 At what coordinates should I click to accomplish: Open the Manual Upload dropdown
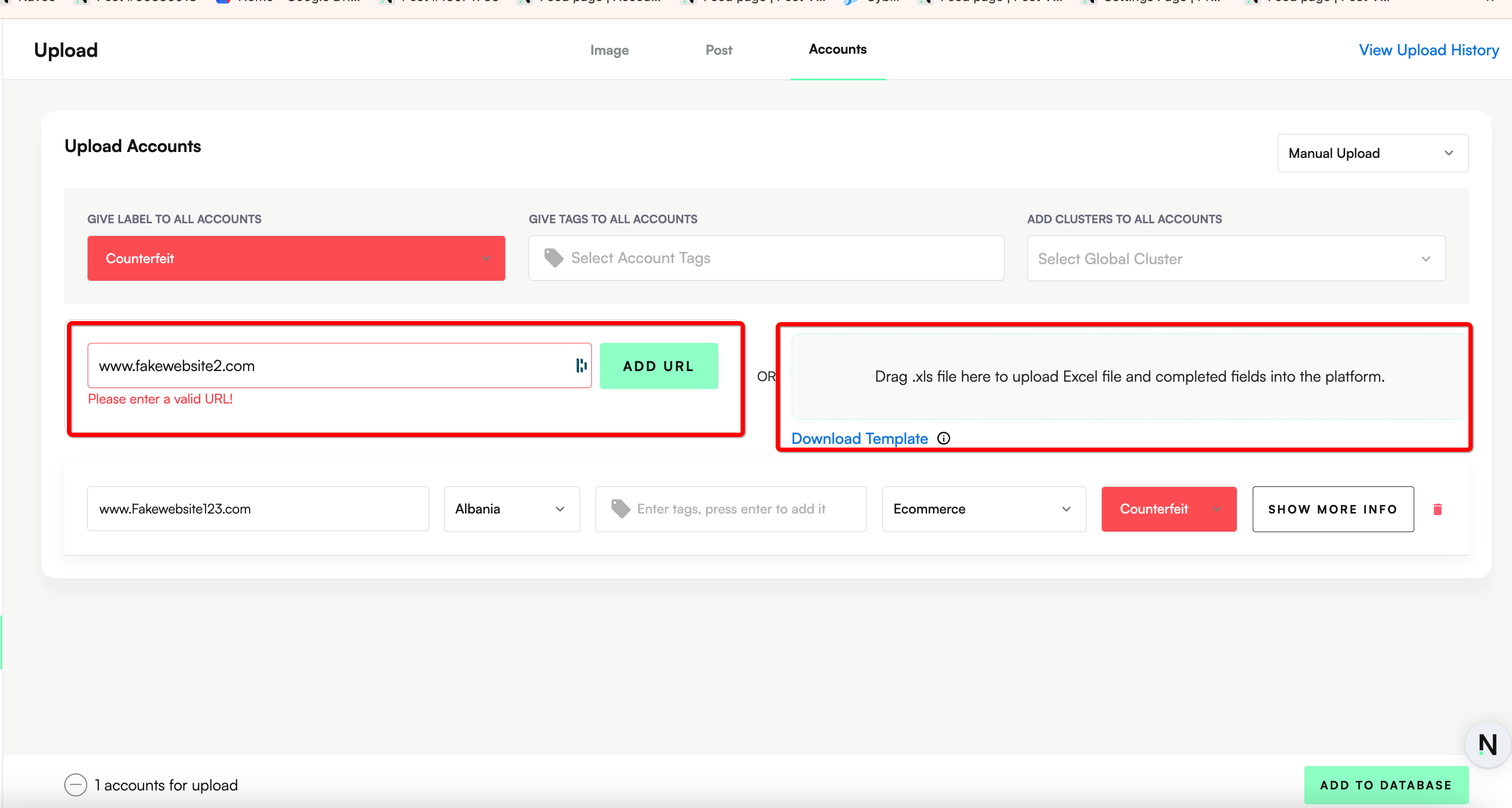click(1372, 153)
